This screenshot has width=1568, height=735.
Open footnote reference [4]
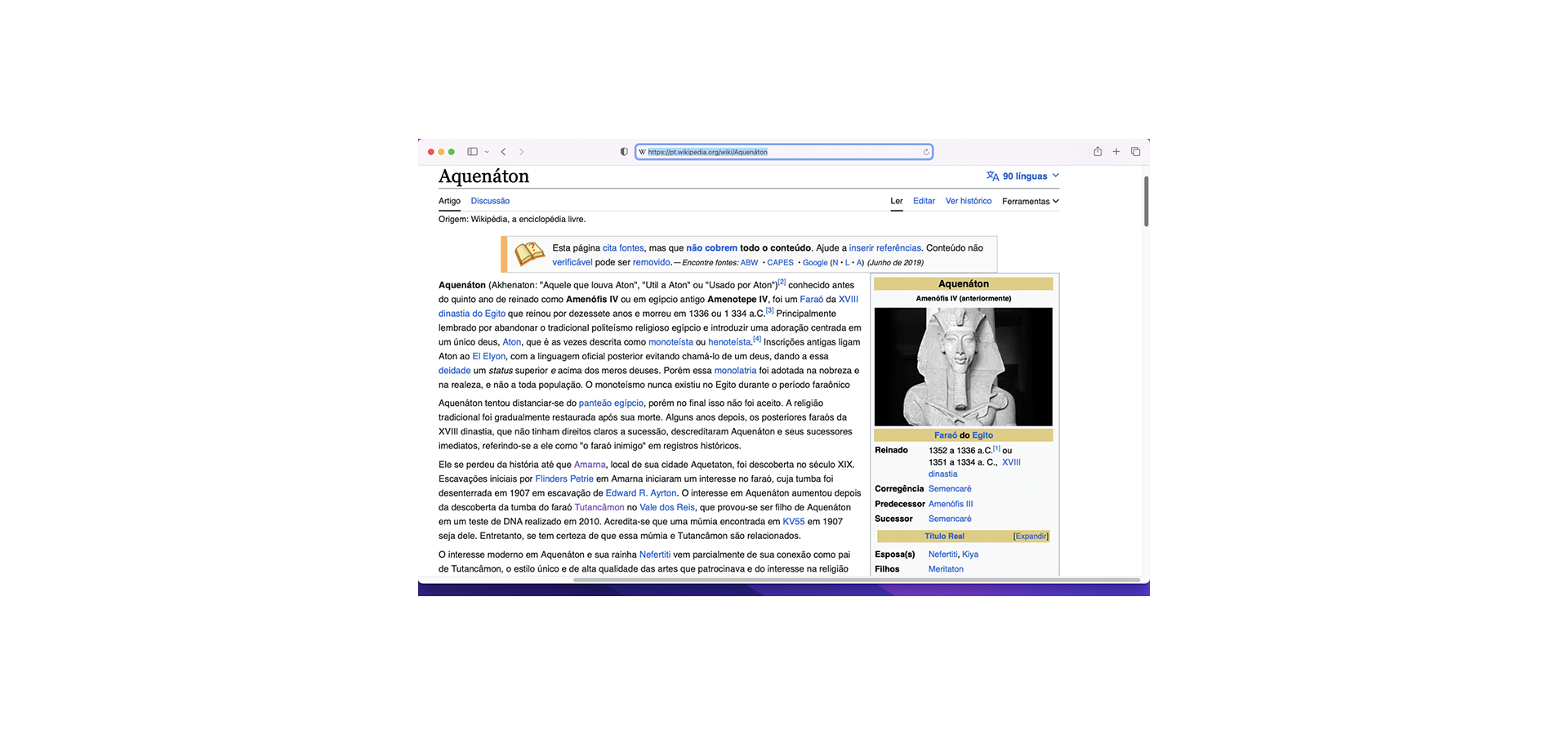(x=757, y=339)
